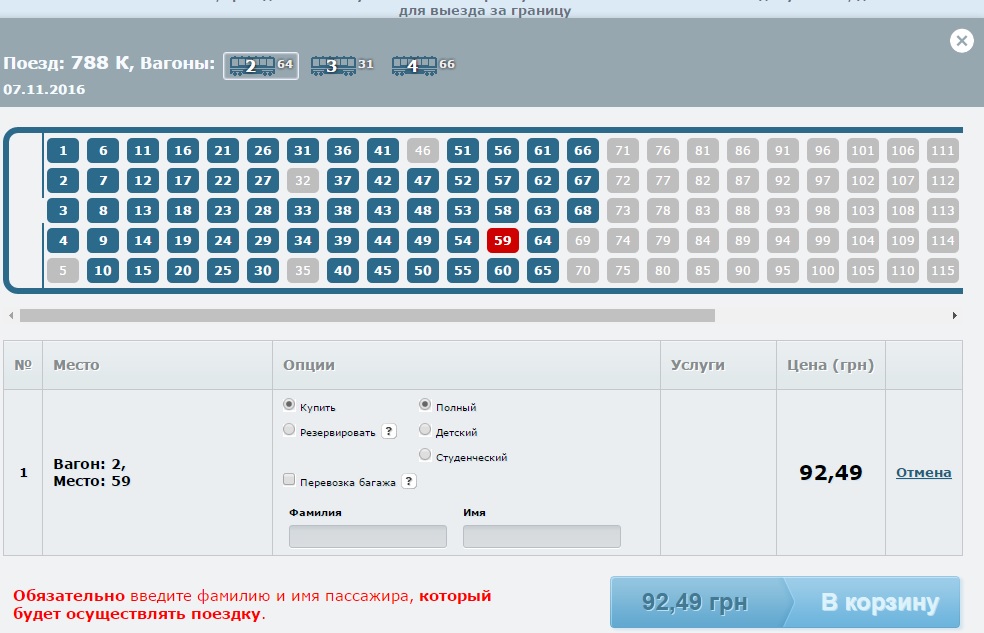Select train car 2 icon
The width and height of the screenshot is (984, 633).
tap(252, 66)
